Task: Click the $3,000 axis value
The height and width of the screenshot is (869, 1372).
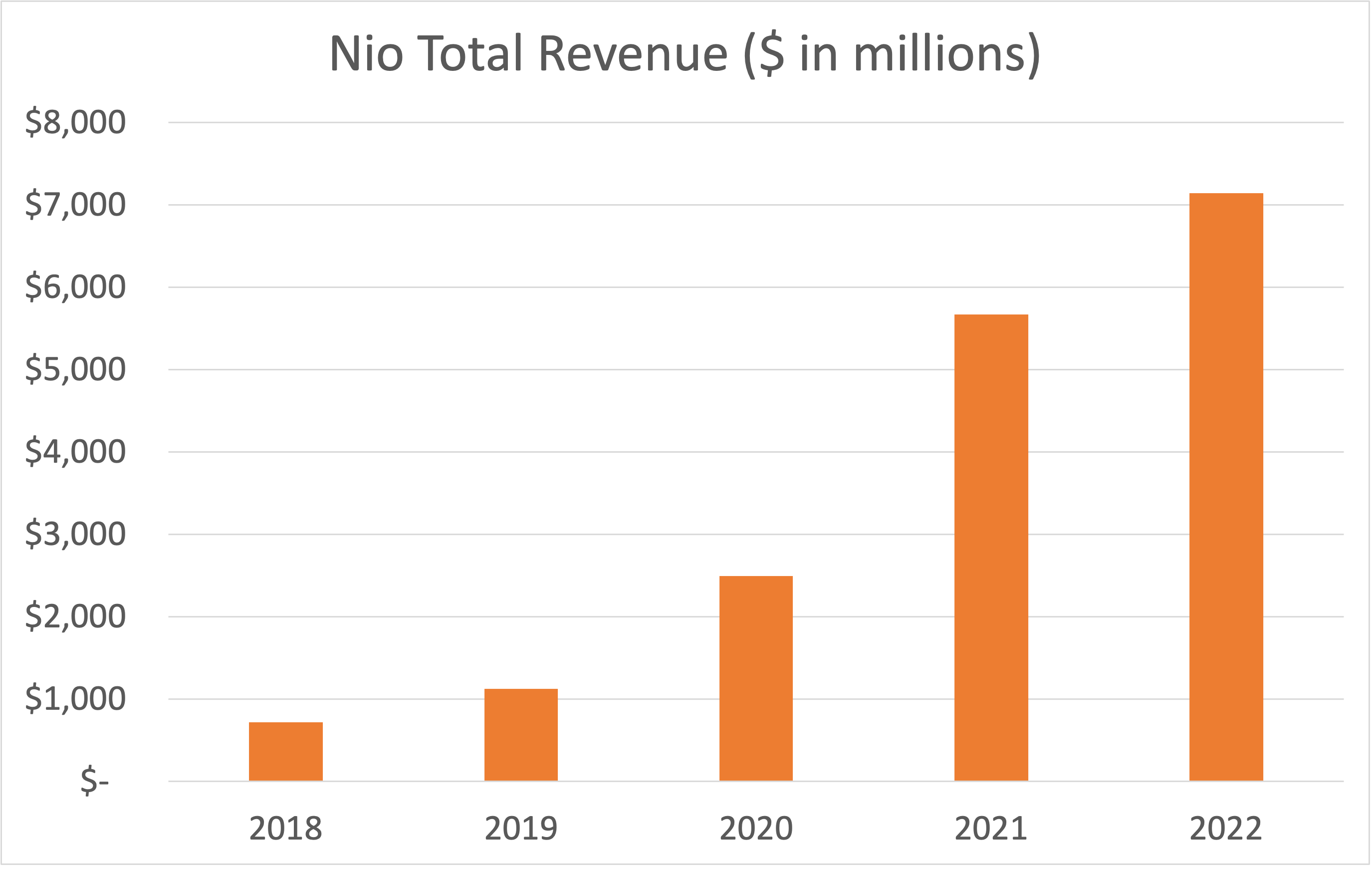Action: 75,534
